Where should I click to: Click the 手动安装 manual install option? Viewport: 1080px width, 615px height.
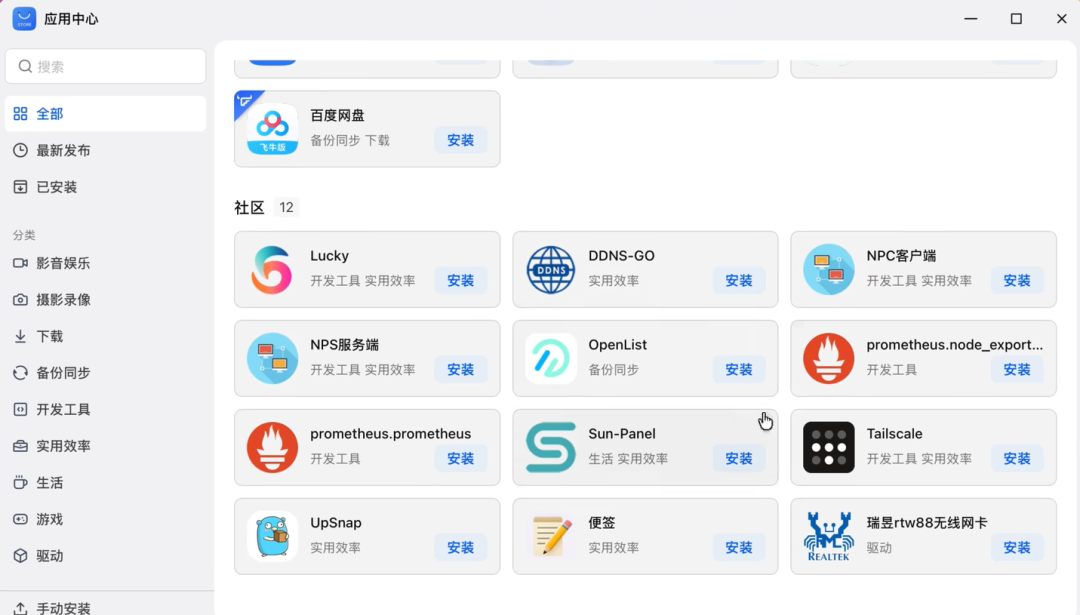tap(64, 607)
